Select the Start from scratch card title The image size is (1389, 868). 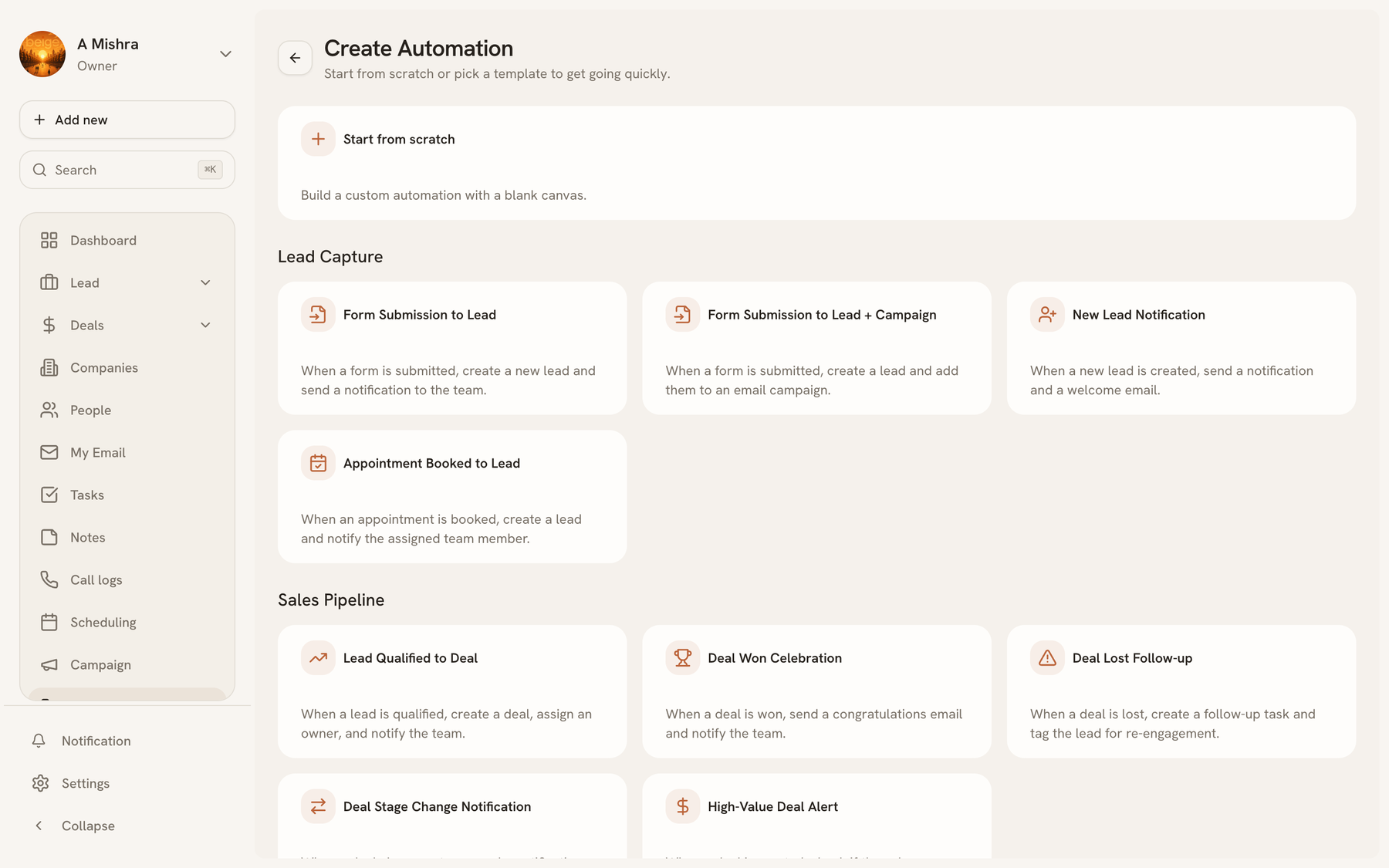(399, 139)
